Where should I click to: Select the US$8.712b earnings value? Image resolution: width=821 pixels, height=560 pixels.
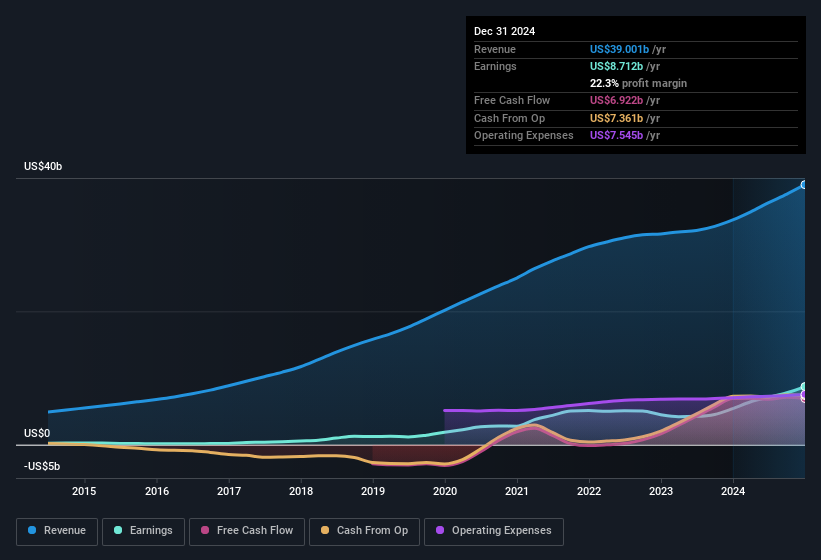point(614,66)
